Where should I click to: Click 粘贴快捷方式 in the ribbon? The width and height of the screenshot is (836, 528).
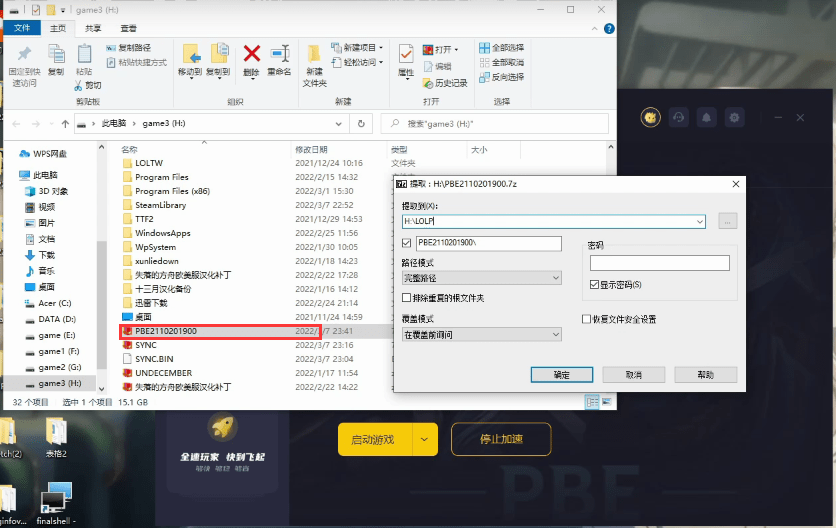pyautogui.click(x=137, y=62)
